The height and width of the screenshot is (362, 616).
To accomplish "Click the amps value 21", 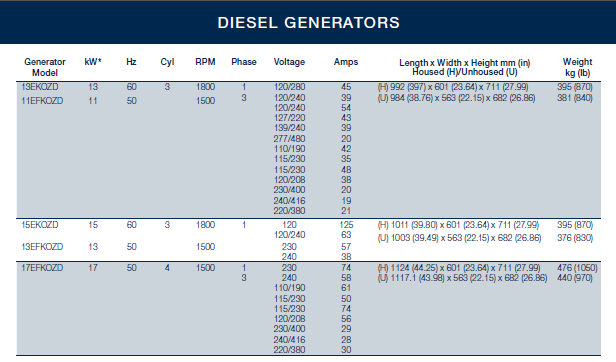I will point(346,211).
